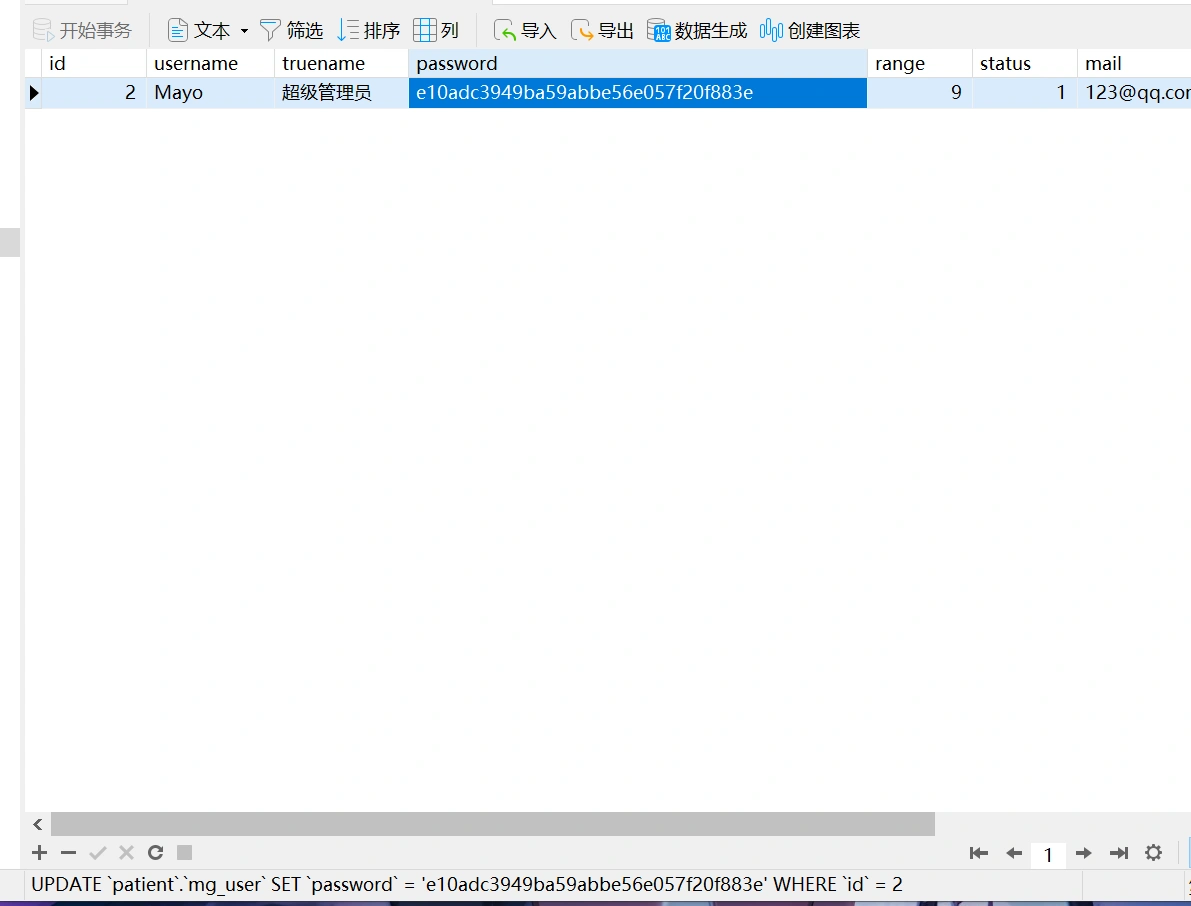This screenshot has width=1191, height=906.
Task: Click the Import (导入) icon
Action: (x=506, y=31)
